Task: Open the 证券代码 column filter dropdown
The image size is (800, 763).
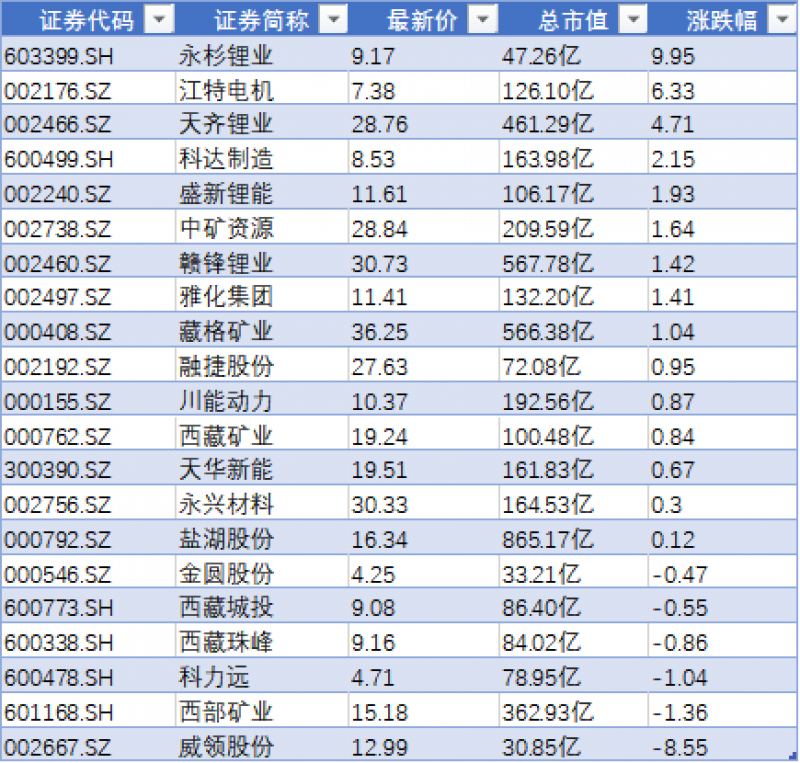Action: pyautogui.click(x=157, y=20)
